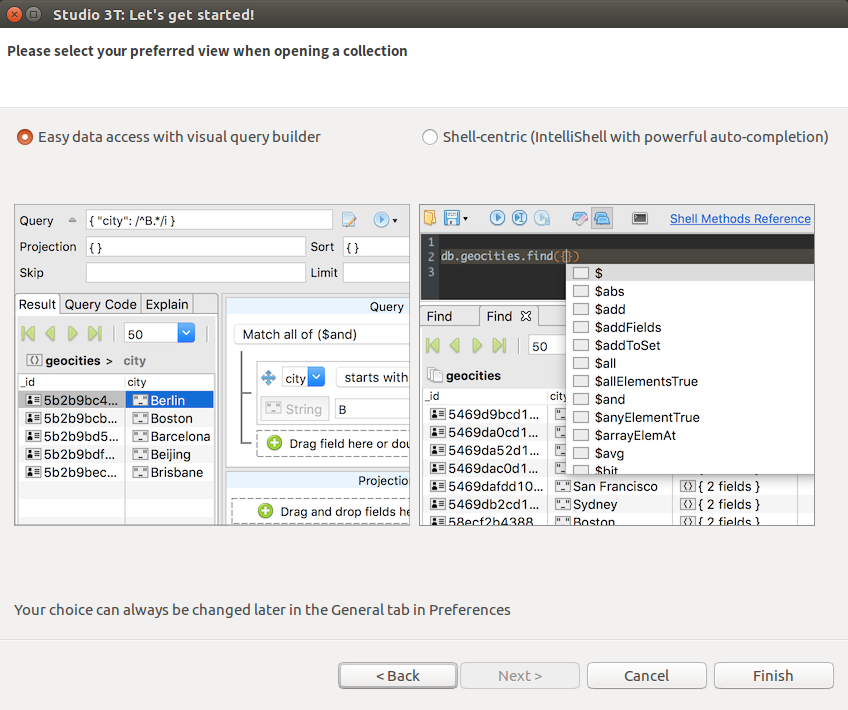Select the Sydney cell in the Find results
The image size is (848, 710).
click(610, 504)
